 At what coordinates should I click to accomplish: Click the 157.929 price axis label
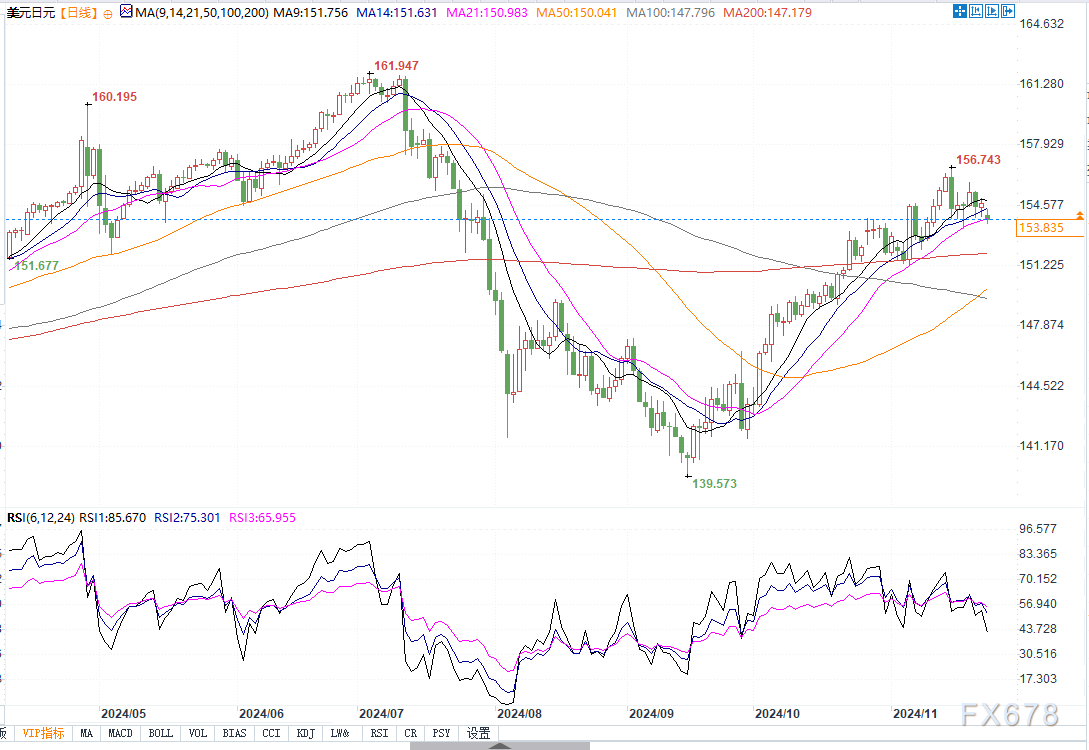(1041, 144)
